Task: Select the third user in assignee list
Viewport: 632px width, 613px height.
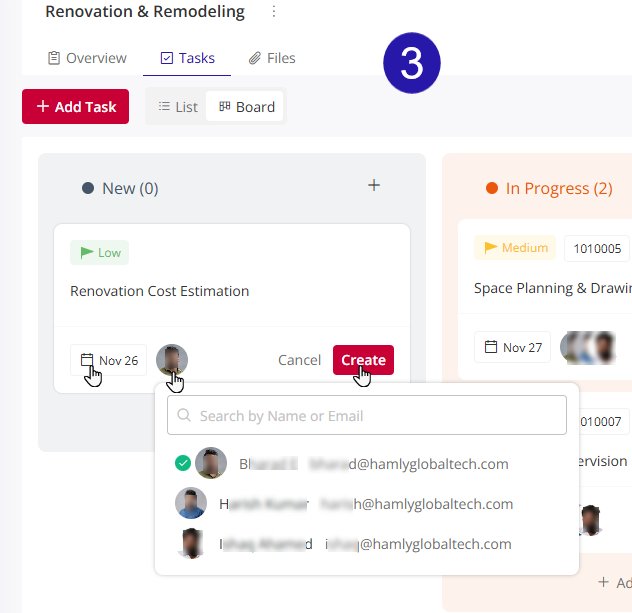Action: (x=343, y=544)
